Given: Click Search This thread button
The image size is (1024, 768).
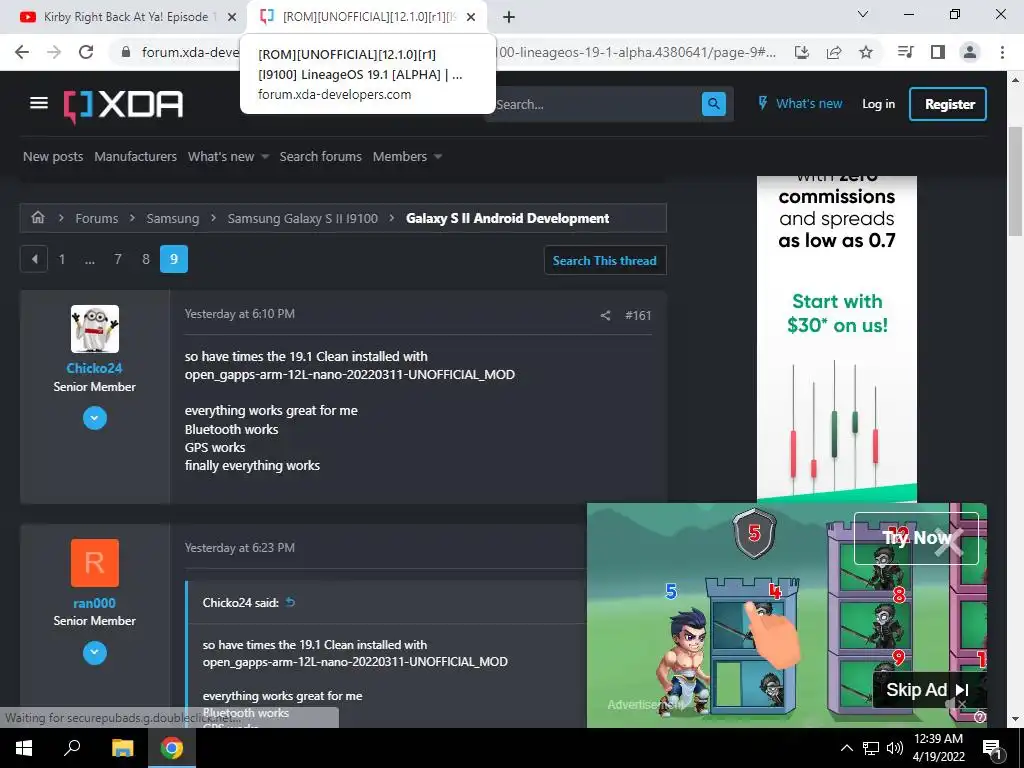Looking at the screenshot, I should (605, 261).
